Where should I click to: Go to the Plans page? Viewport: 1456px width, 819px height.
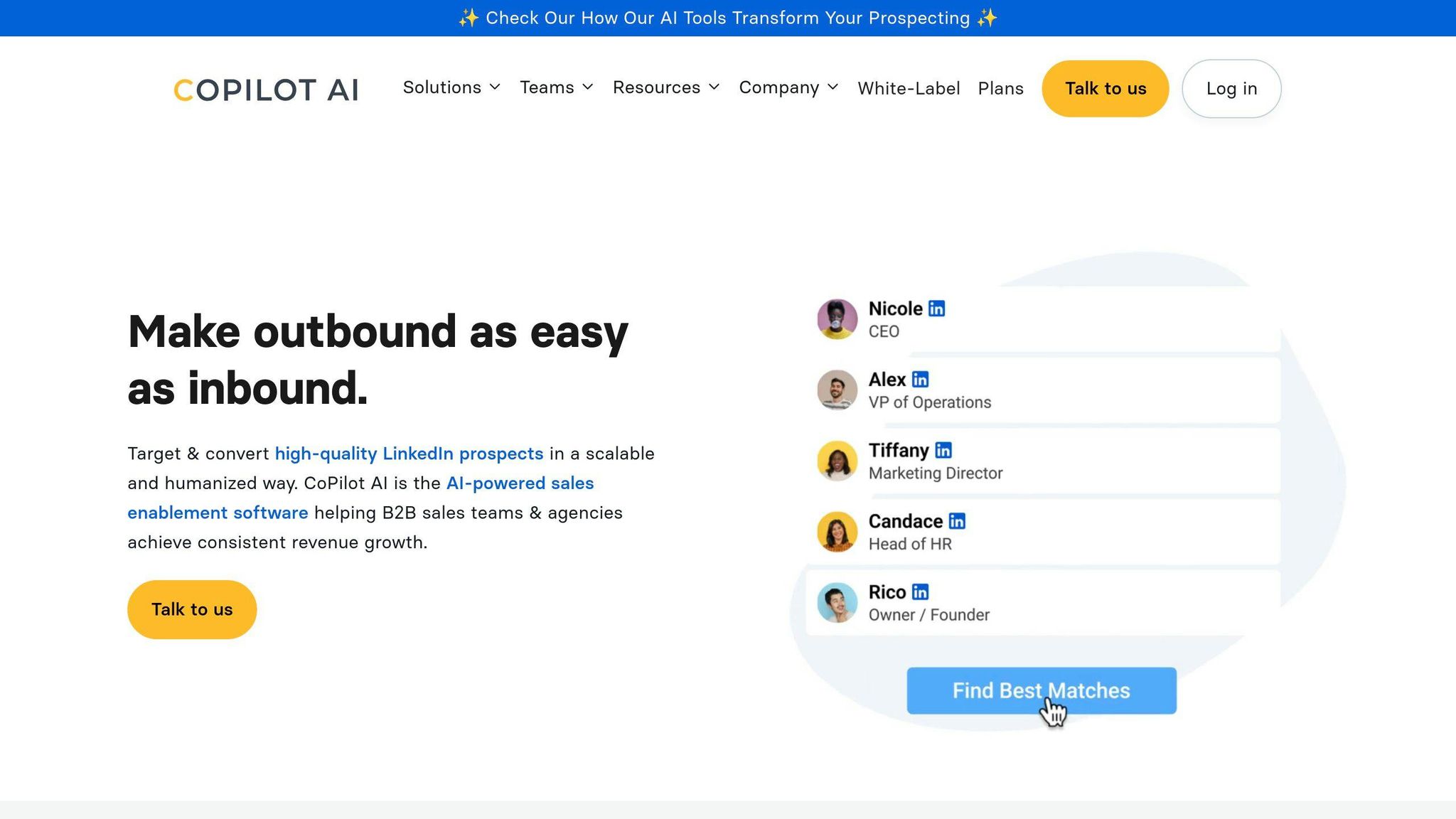1000,88
